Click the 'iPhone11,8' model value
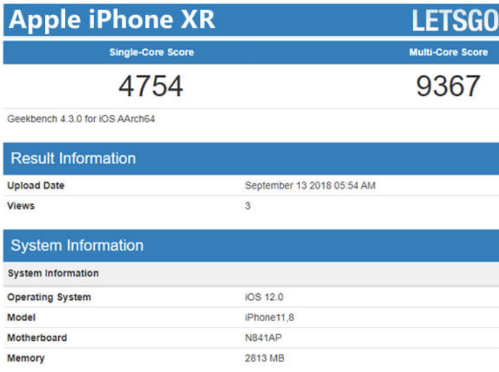Viewport: 499px width, 372px height. (x=269, y=318)
